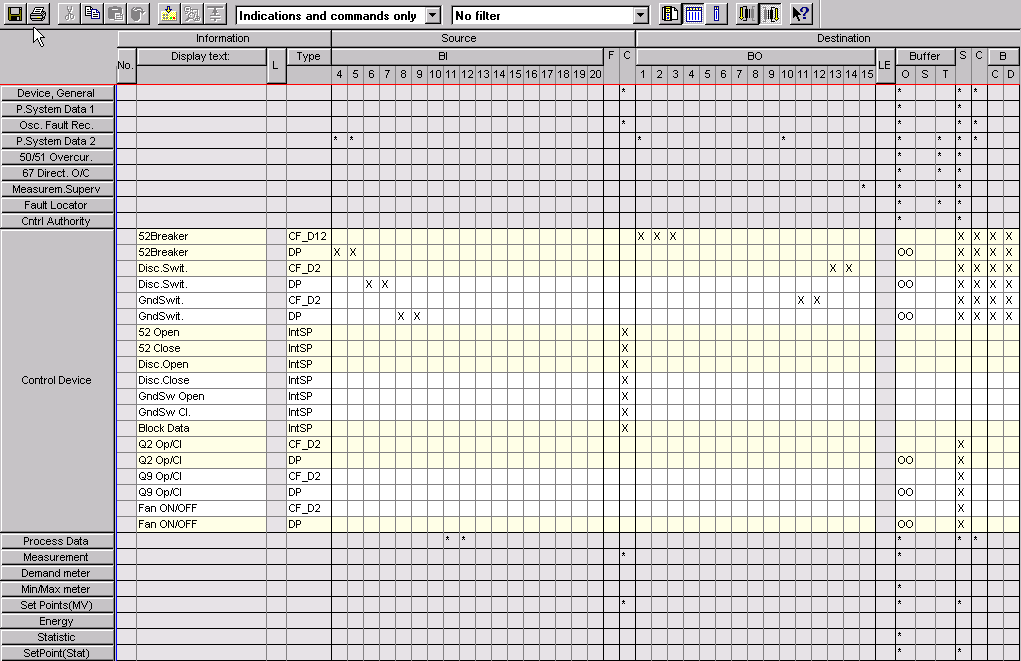
Task: Click the context help arrow-question icon
Action: point(801,14)
